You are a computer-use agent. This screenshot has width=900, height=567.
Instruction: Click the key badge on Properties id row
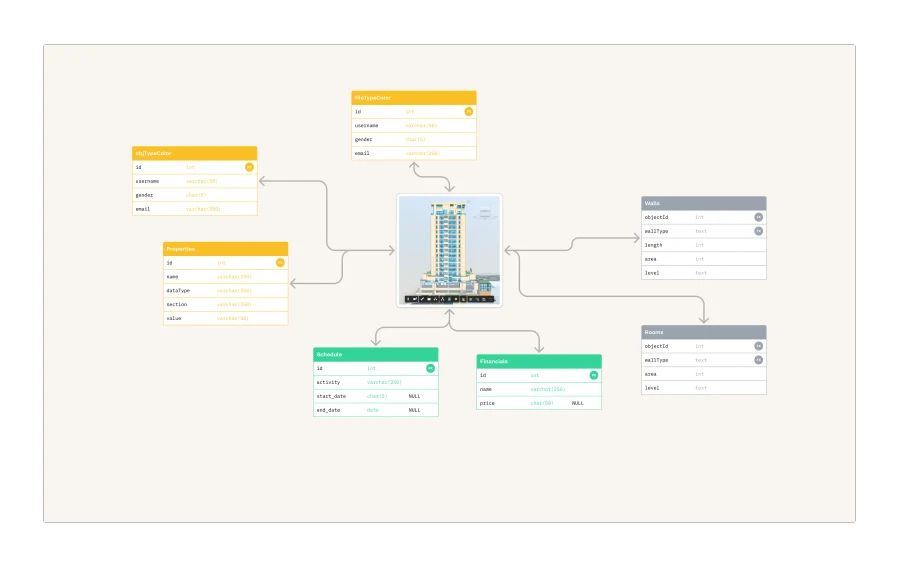coord(280,262)
